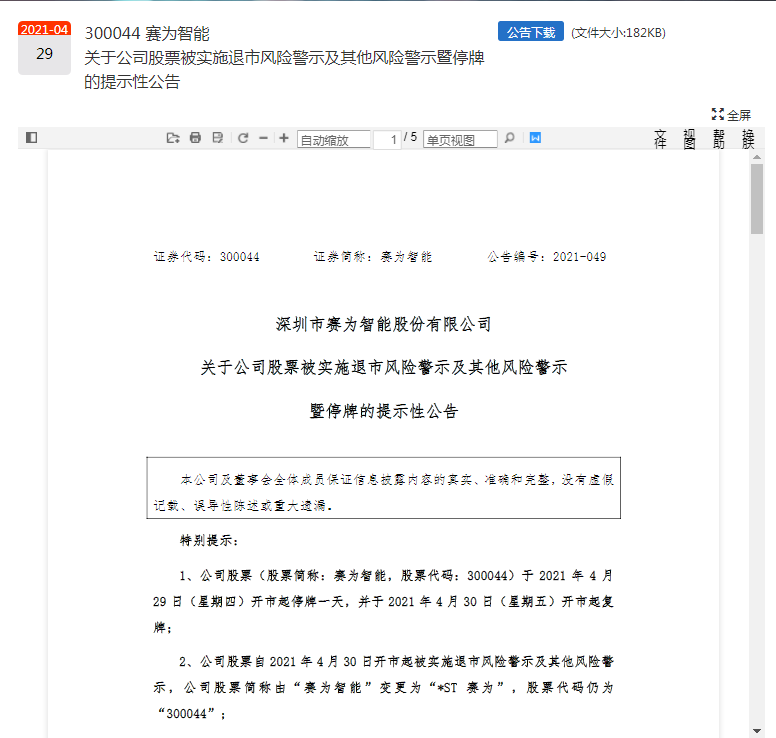Toggle the sidebar panel icon
The image size is (776, 738).
coord(32,138)
